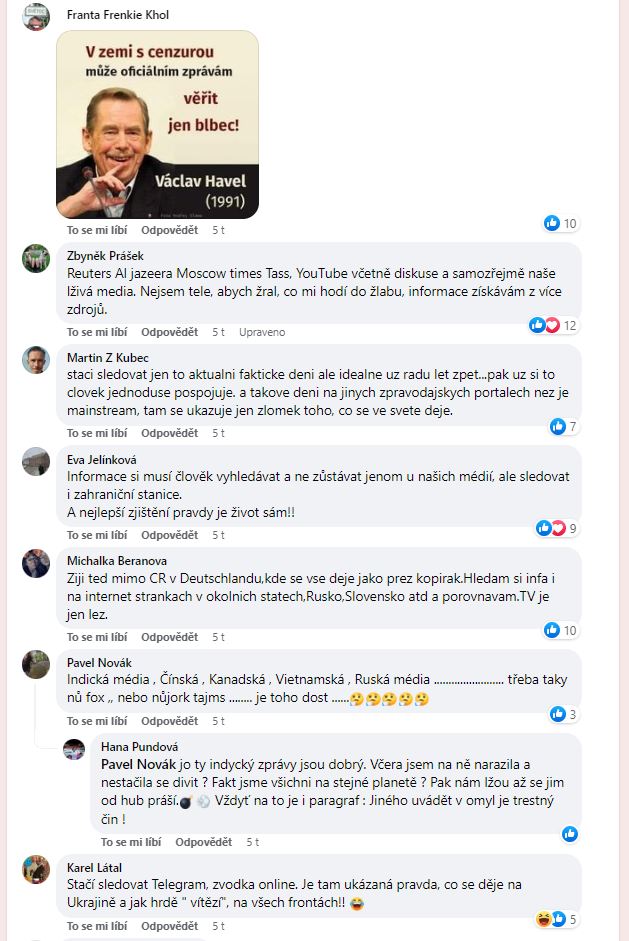Reply to Martin Z Kubec's comment
Screen dimensions: 629x941
[169, 433]
